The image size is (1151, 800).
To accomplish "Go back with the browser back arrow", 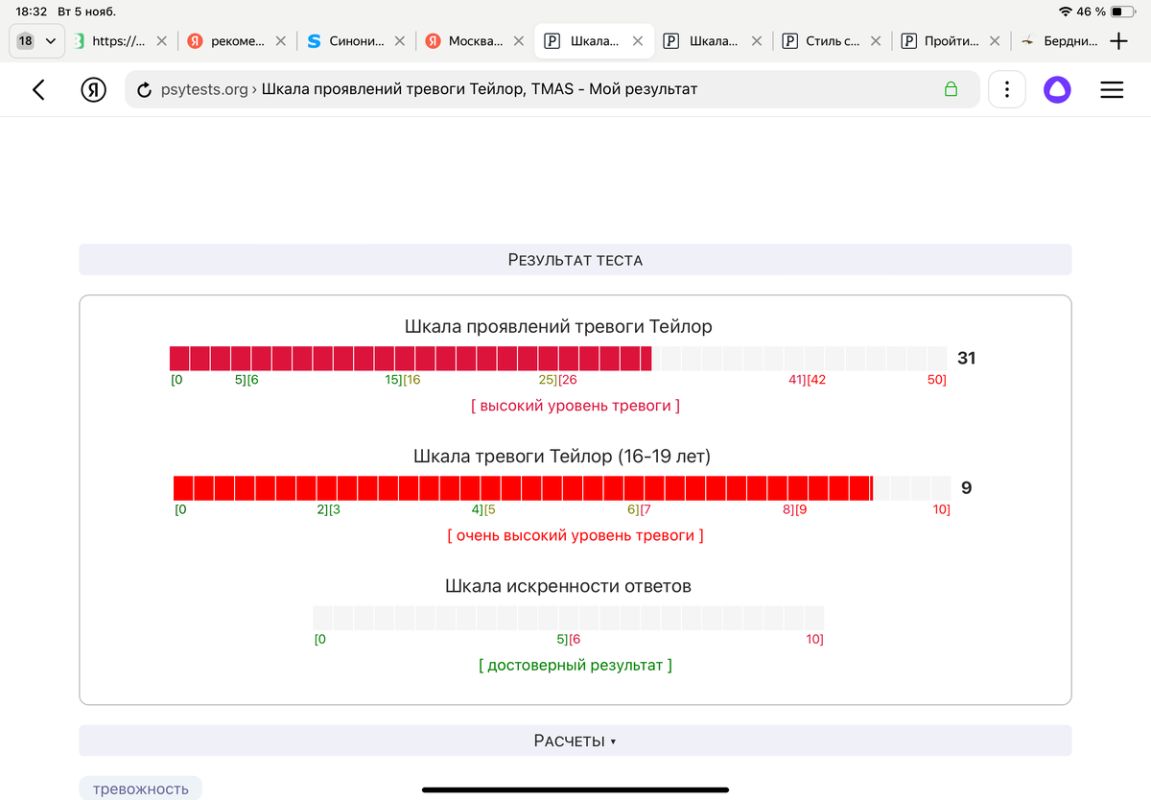I will point(39,90).
